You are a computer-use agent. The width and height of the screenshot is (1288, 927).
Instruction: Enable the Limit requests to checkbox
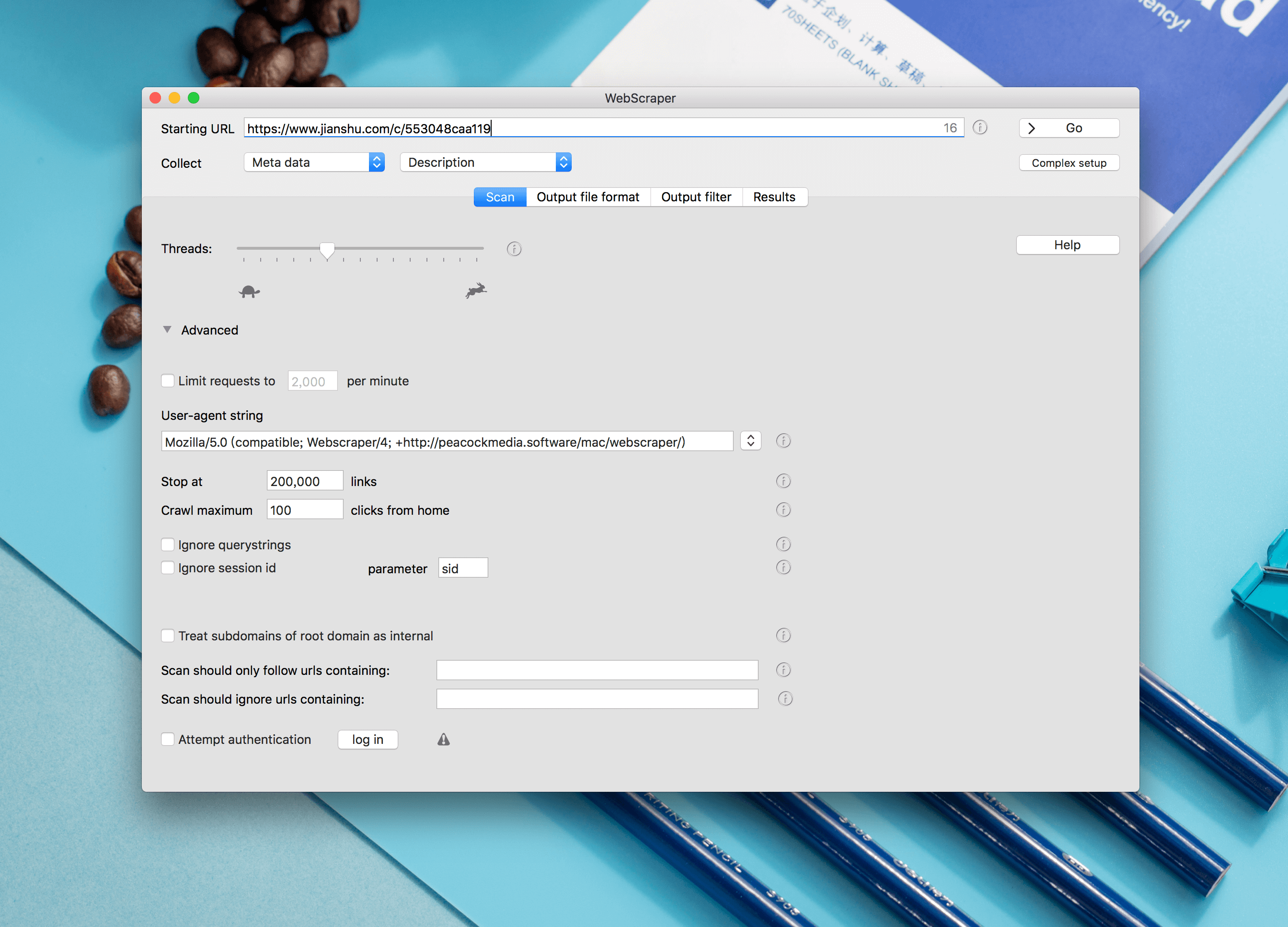point(168,381)
